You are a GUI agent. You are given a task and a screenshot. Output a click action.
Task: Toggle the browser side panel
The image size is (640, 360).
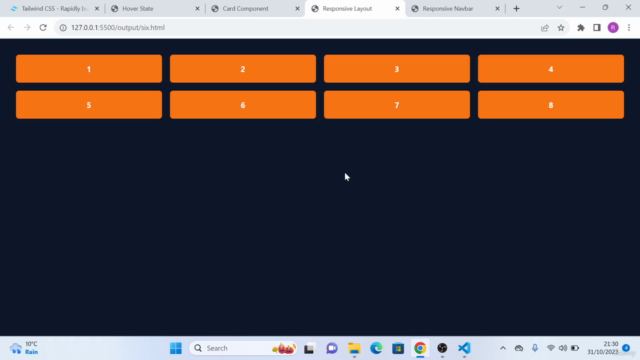coord(597,28)
